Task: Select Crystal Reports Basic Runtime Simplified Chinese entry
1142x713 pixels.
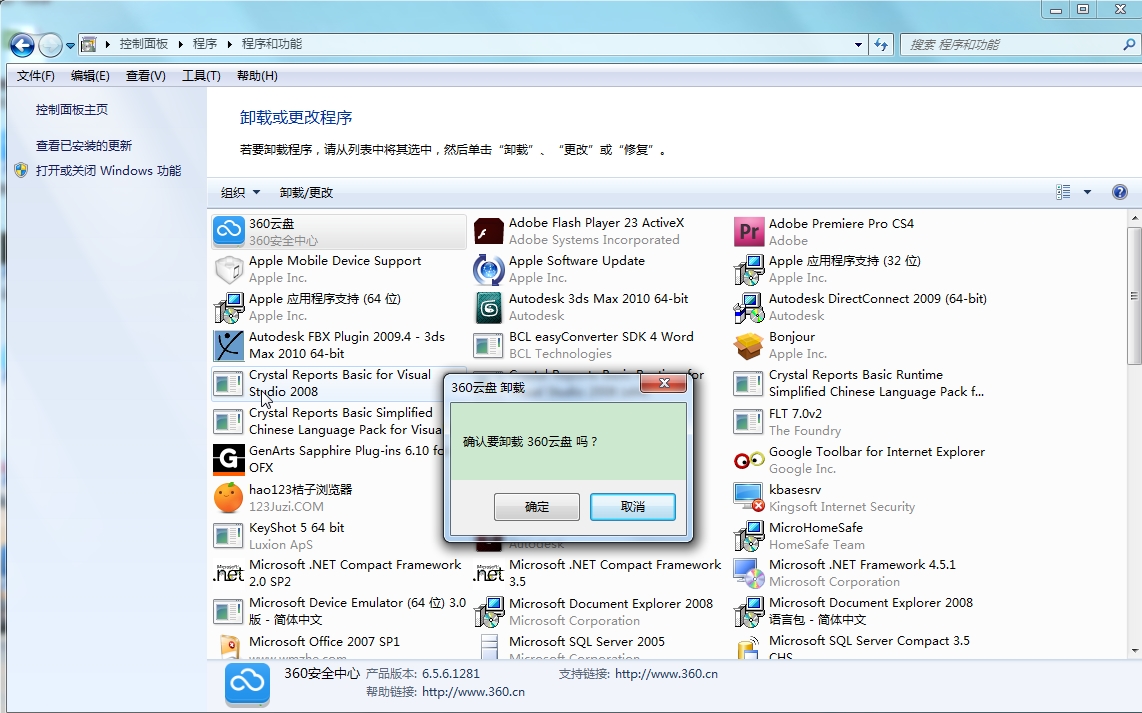Action: tap(859, 383)
